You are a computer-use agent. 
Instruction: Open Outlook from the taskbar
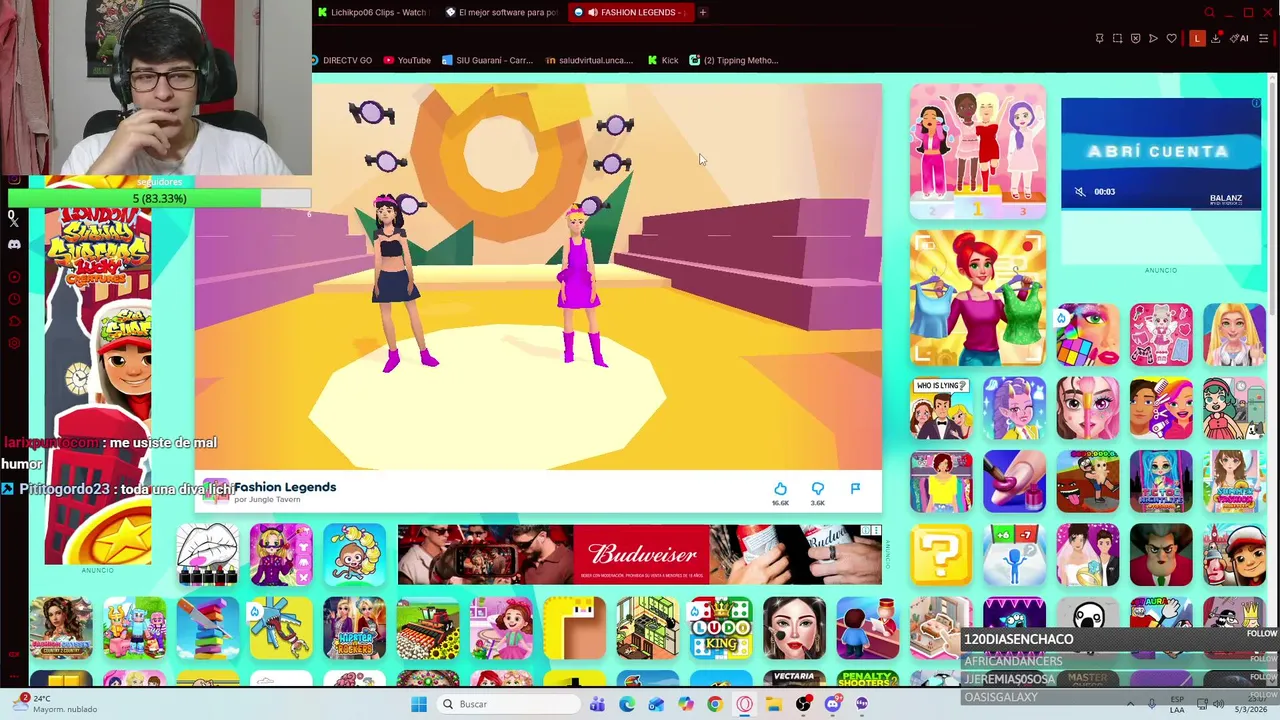click(656, 704)
